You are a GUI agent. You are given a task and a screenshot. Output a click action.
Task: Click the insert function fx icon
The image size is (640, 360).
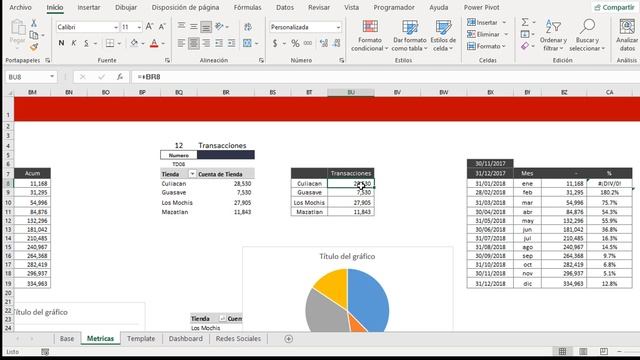120,77
